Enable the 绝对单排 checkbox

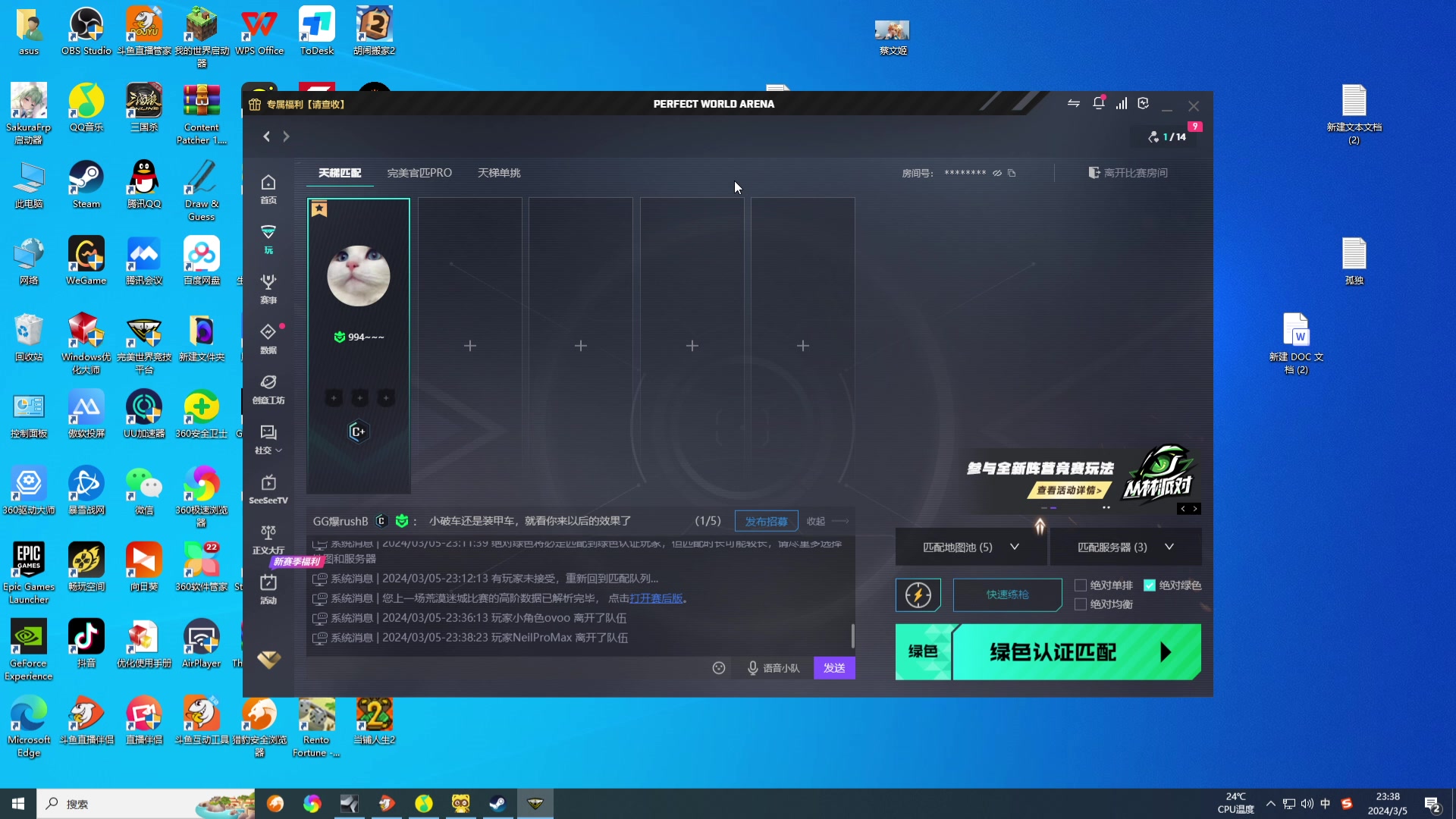pos(1081,585)
